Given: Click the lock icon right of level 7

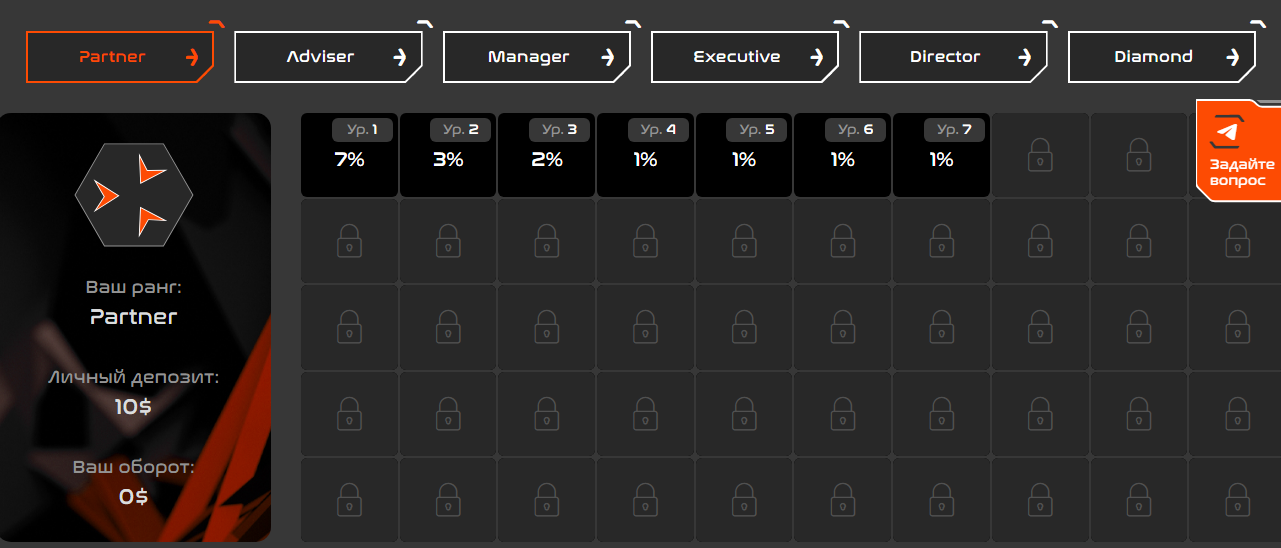Looking at the screenshot, I should (1040, 155).
